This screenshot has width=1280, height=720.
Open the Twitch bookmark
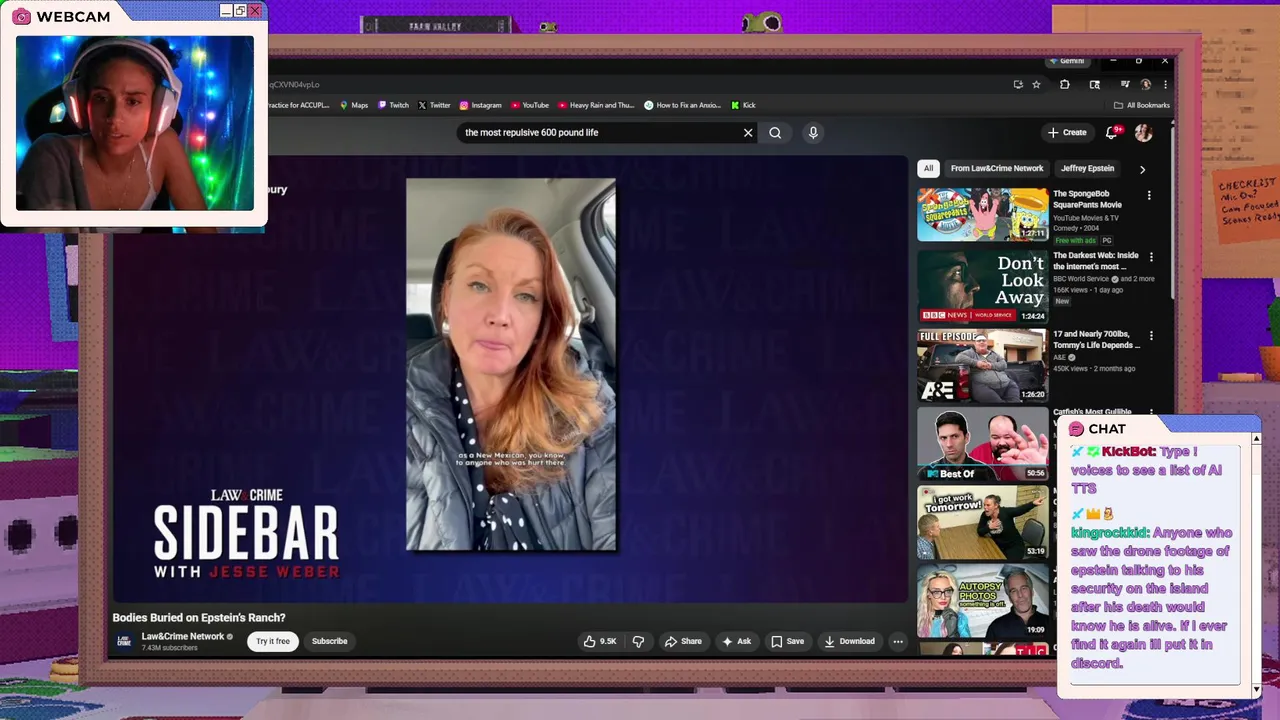point(393,105)
